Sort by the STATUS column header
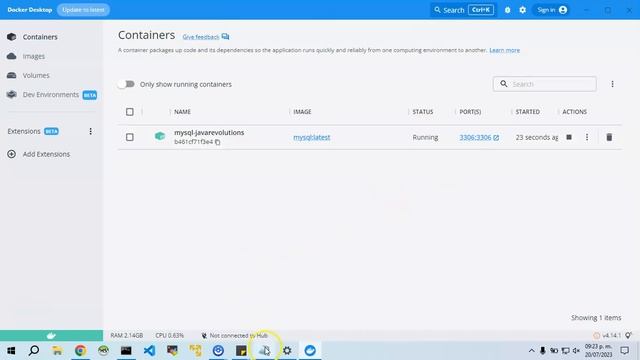 coord(423,112)
